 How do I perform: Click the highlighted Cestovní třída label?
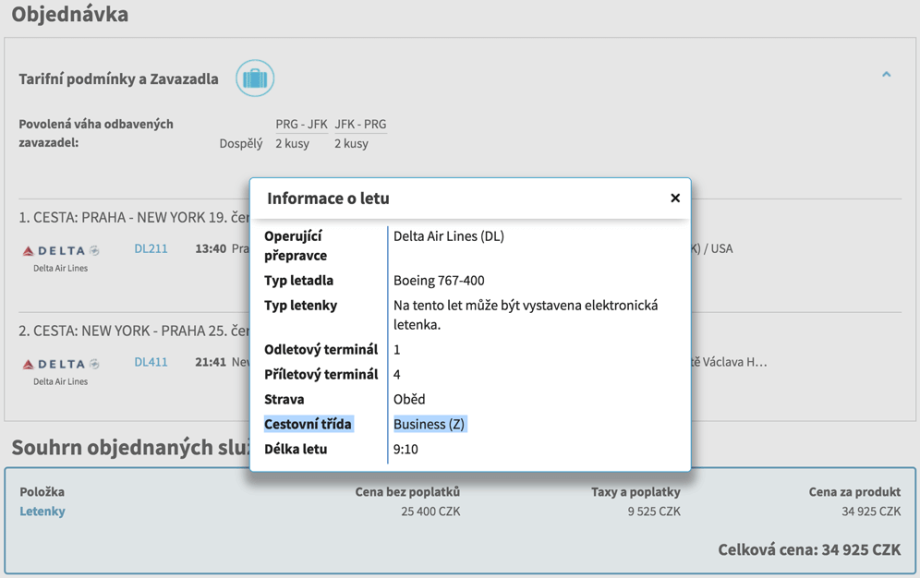click(308, 424)
